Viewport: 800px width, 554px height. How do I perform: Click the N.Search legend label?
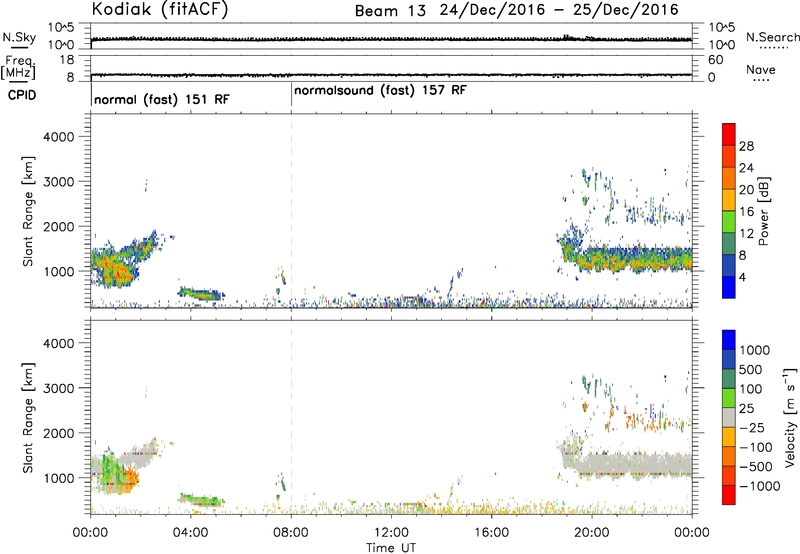click(x=772, y=37)
